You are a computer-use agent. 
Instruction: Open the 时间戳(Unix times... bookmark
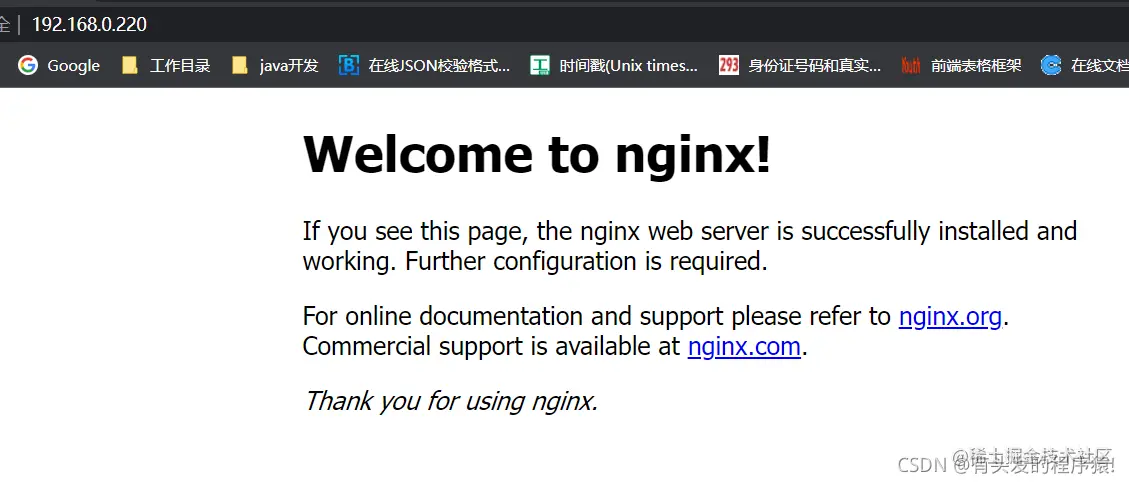(x=614, y=66)
